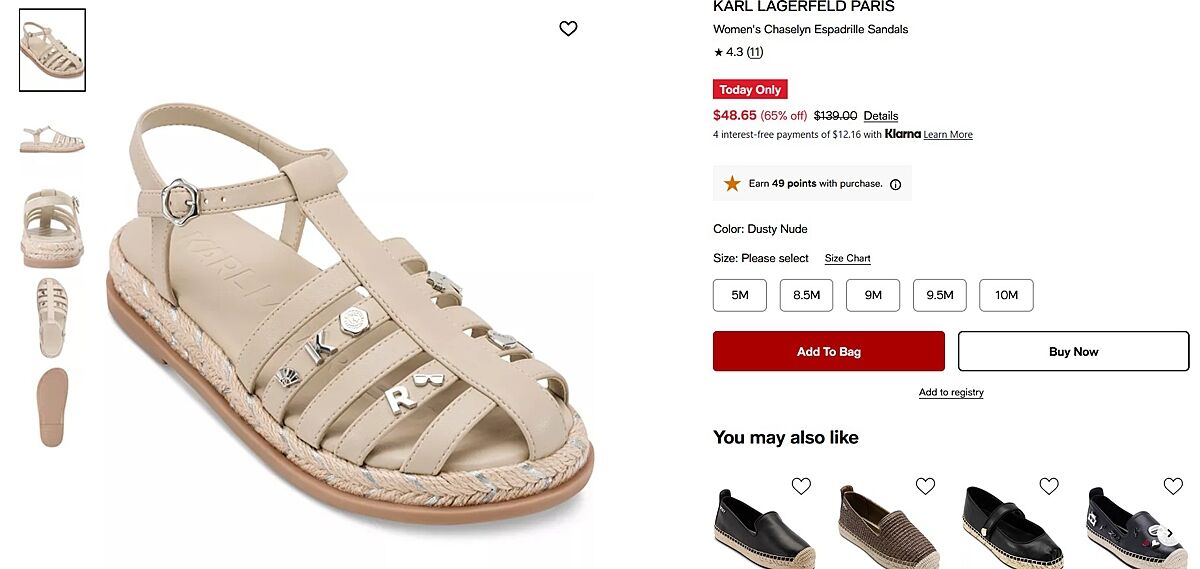This screenshot has height=569, width=1200.
Task: Pick size 9.5M
Action: [x=940, y=295]
